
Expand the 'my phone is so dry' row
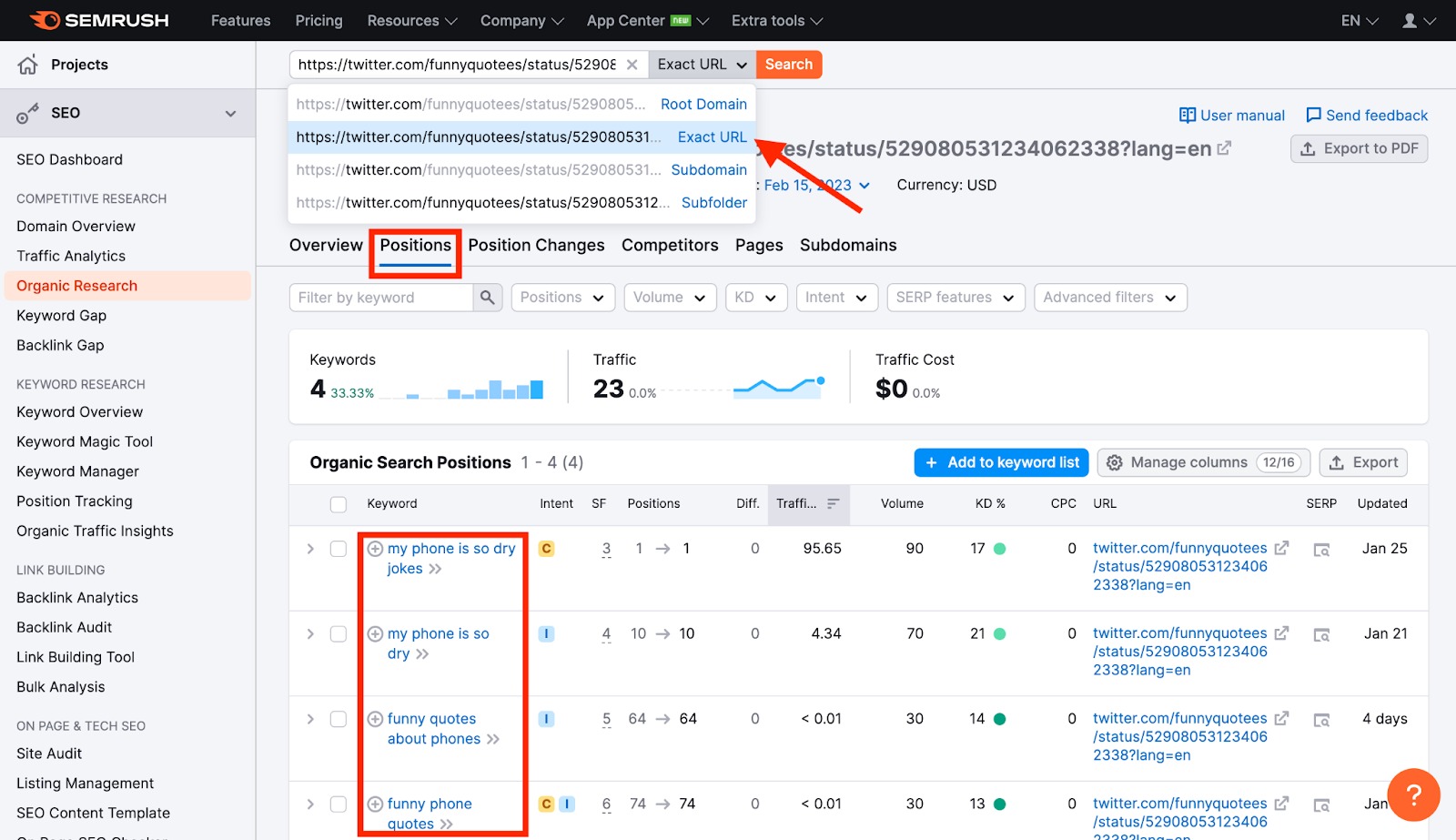(x=310, y=634)
